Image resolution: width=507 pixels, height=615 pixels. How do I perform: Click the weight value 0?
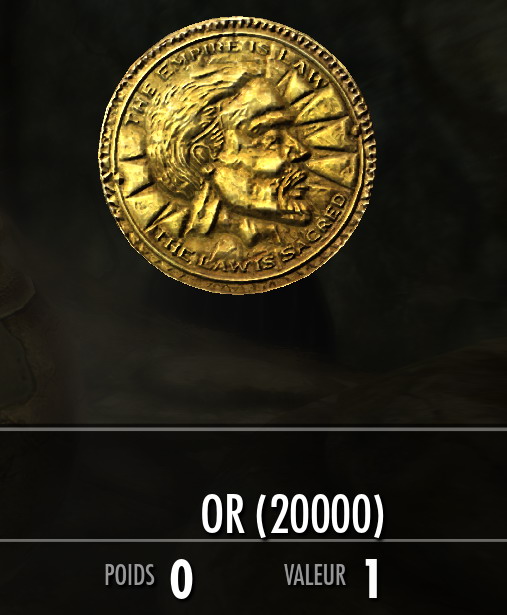181,579
